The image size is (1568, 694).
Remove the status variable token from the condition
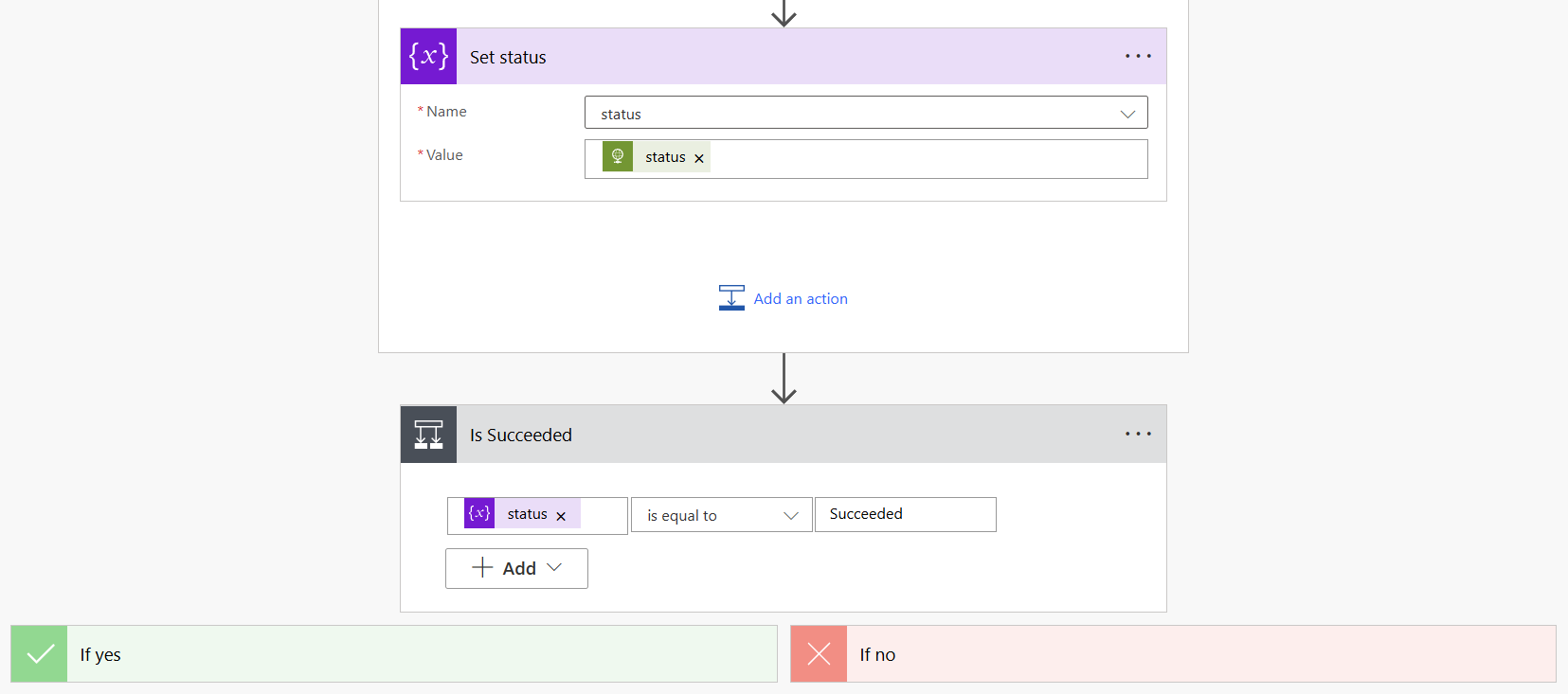(561, 516)
